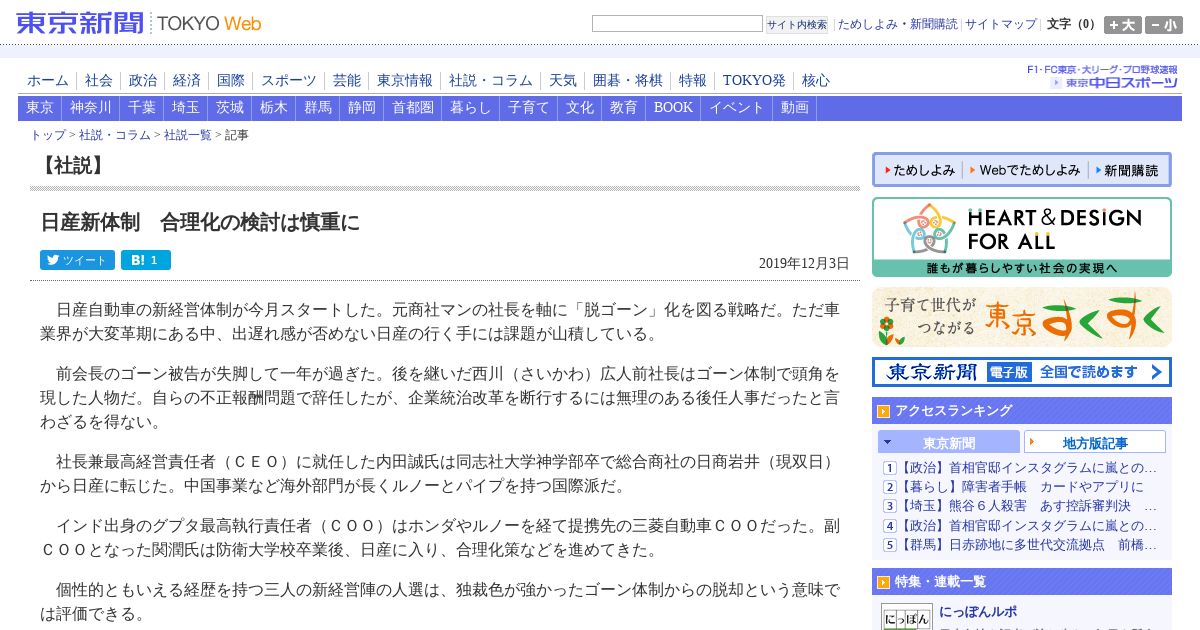
Task: Open the 東京情報 menu item
Action: pyautogui.click(x=405, y=80)
